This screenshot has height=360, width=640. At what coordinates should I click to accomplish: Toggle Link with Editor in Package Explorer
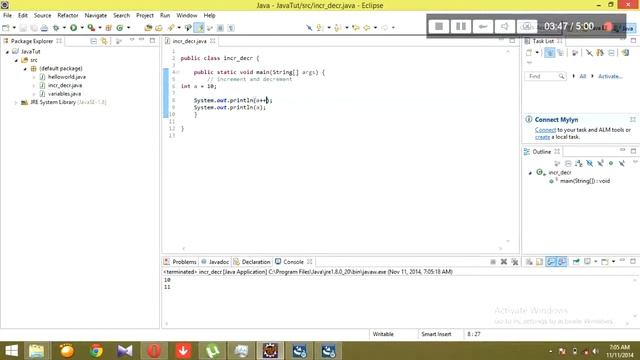coord(104,41)
